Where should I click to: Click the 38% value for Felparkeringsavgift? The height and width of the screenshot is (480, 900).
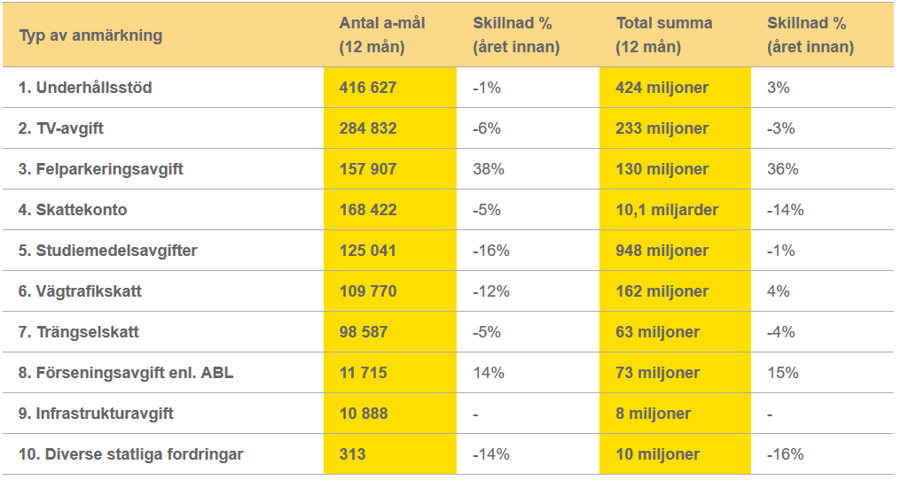[x=488, y=170]
